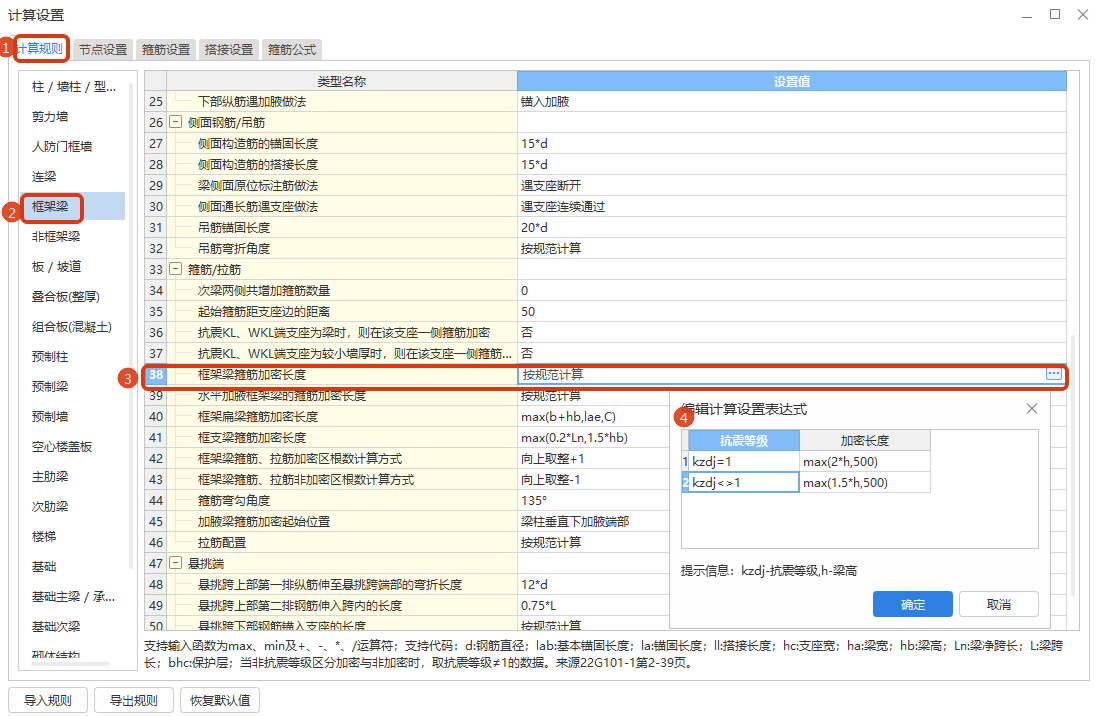The height and width of the screenshot is (716, 1099).
Task: Click the kzdj=1 cell in the expression table
Action: 744,461
